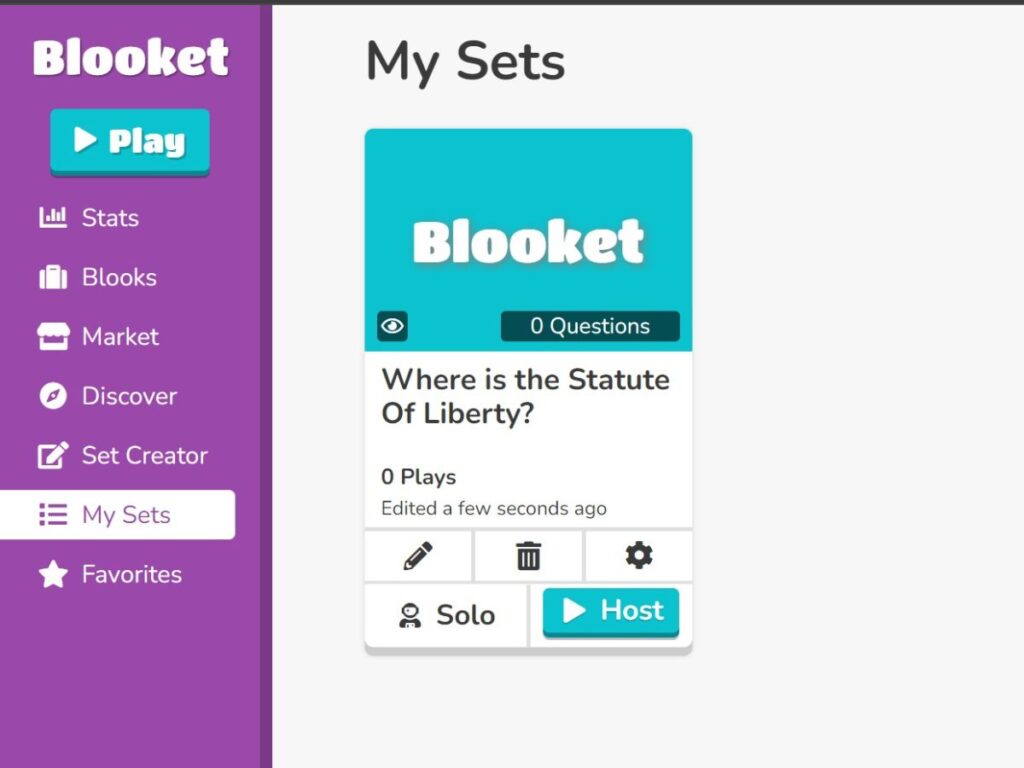The image size is (1024, 768).
Task: Open the Market storefront icon
Action: [52, 337]
